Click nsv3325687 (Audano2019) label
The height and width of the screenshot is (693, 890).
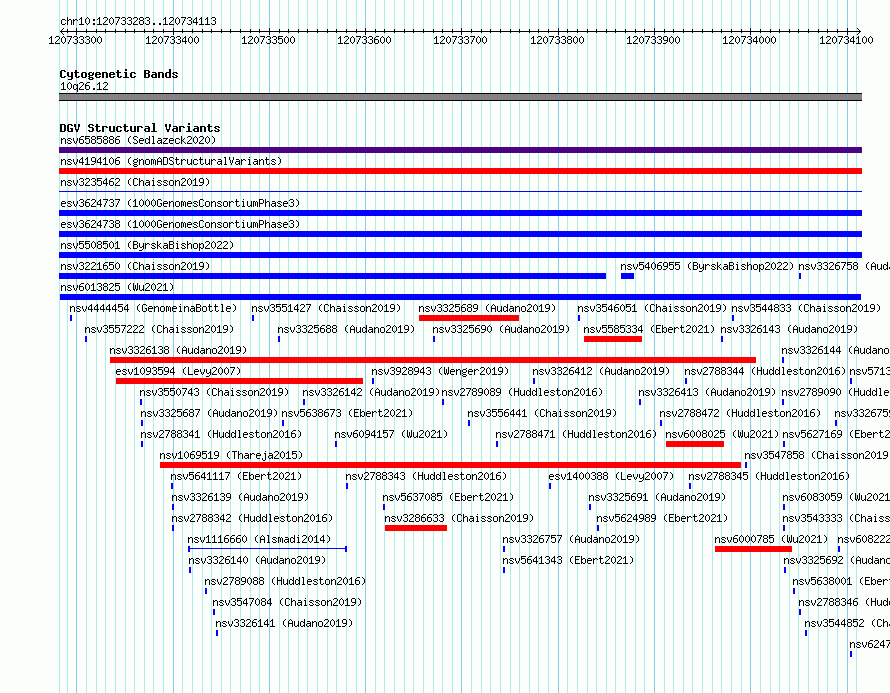(x=209, y=413)
